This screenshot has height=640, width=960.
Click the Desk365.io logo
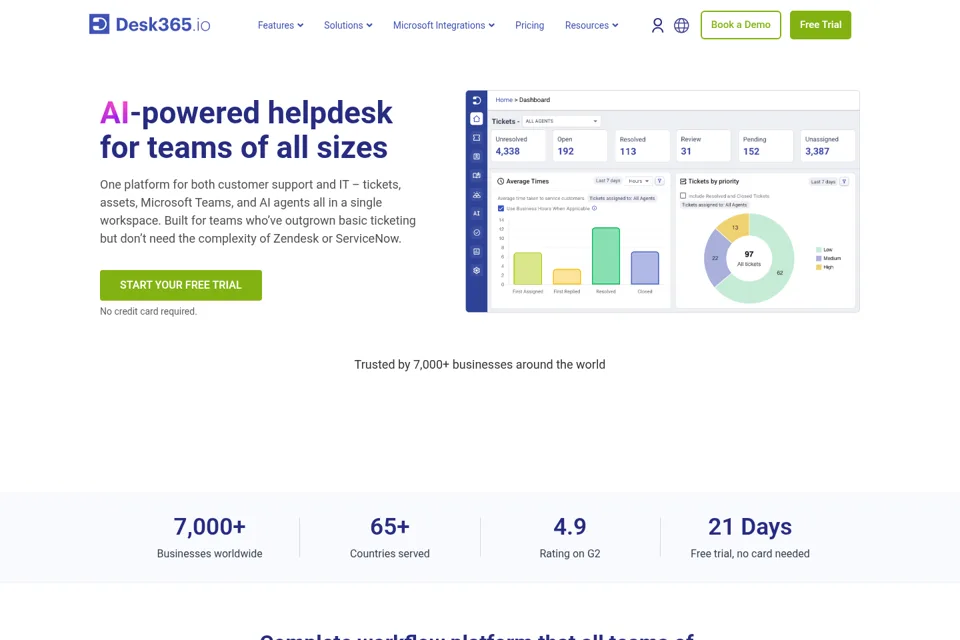coord(149,24)
